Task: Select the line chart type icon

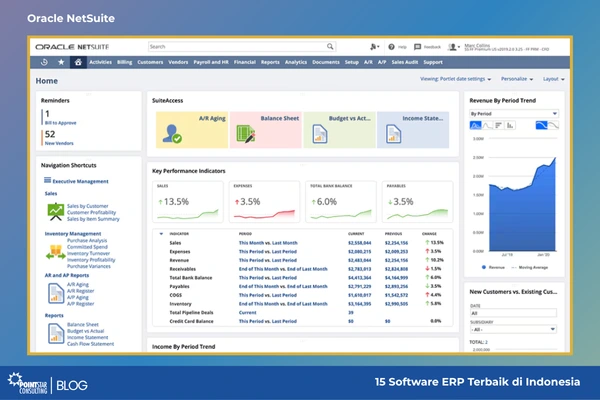Action: (487, 125)
